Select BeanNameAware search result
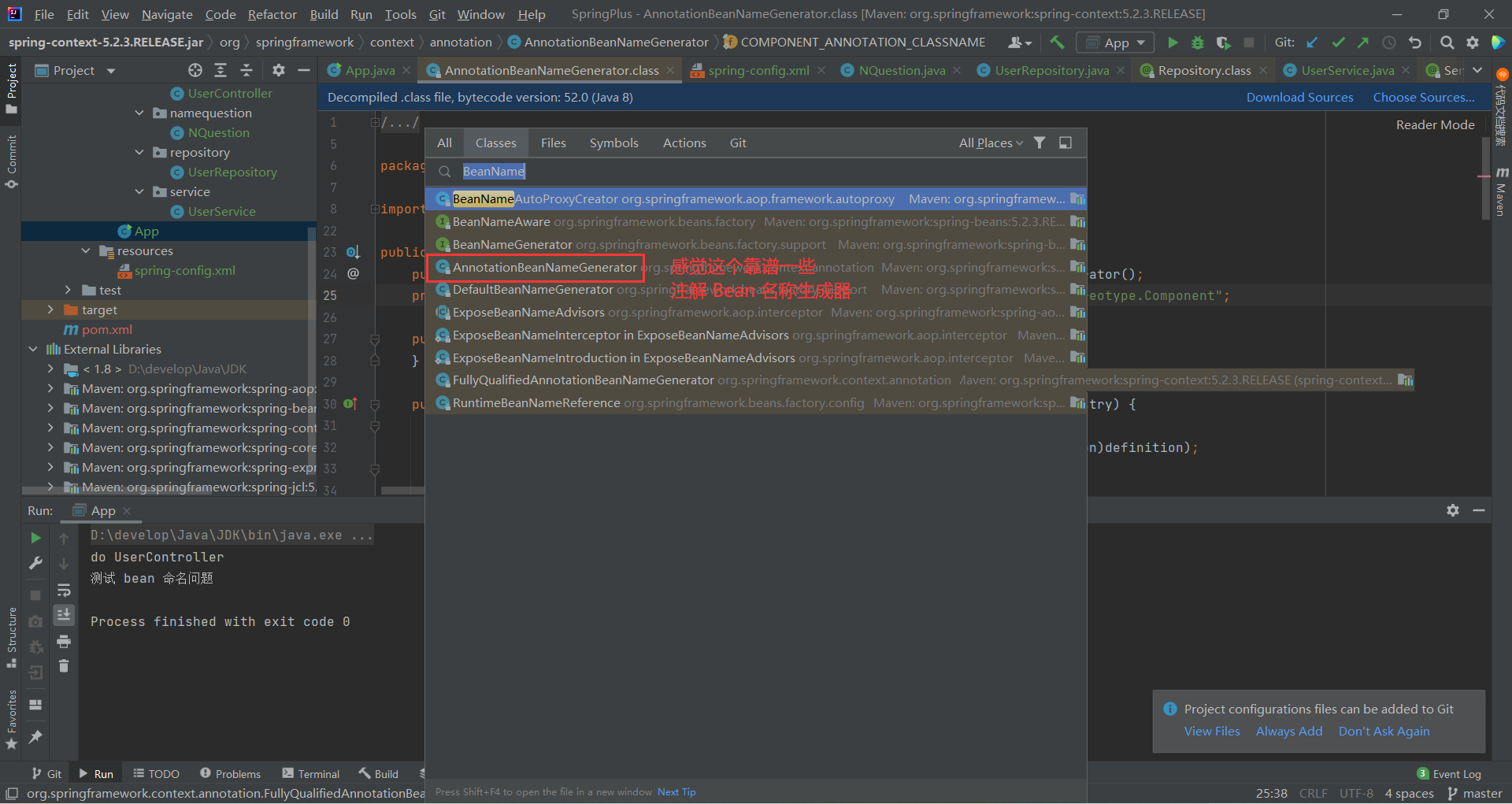 [756, 221]
